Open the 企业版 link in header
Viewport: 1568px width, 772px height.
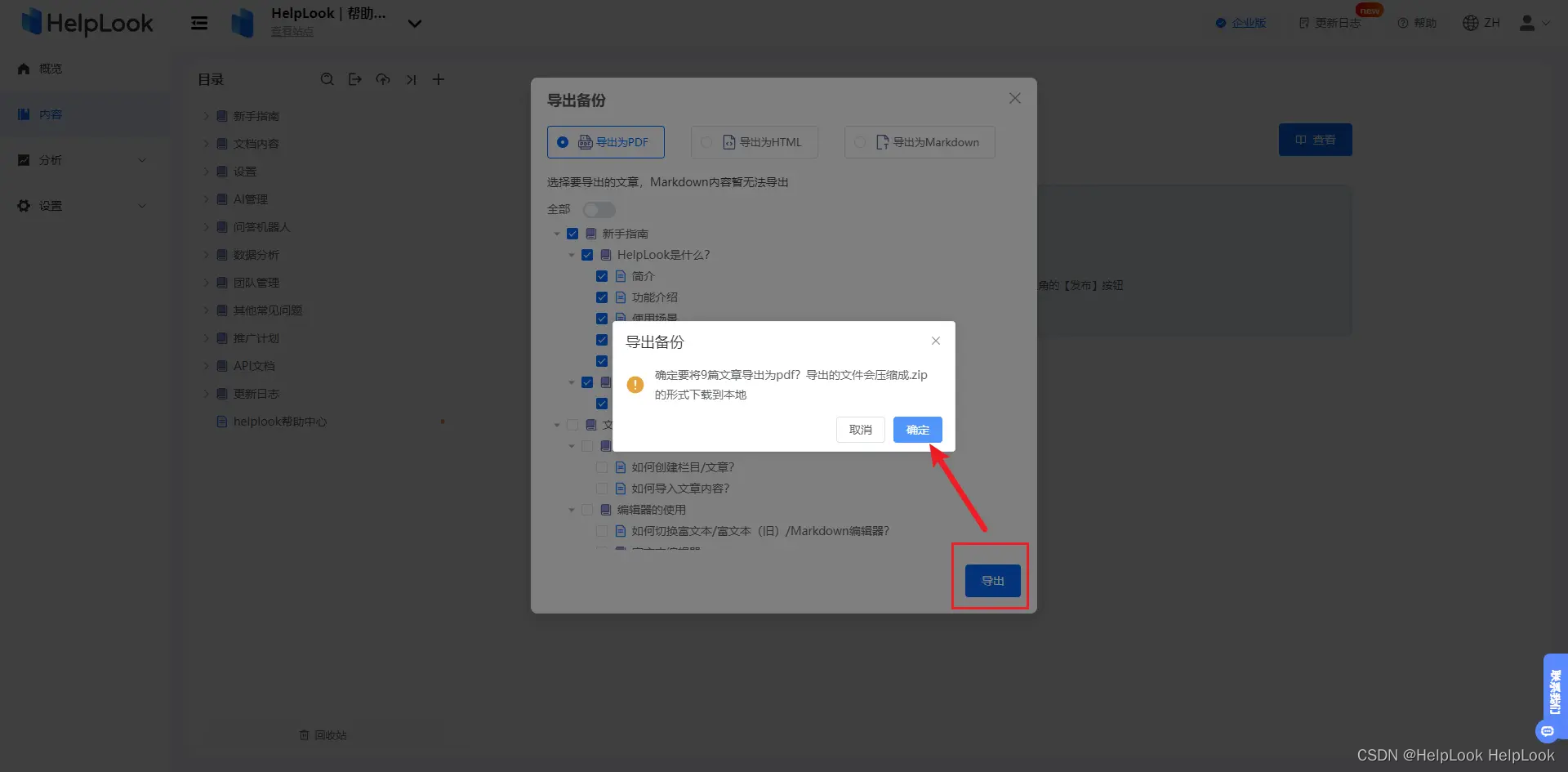[x=1249, y=23]
